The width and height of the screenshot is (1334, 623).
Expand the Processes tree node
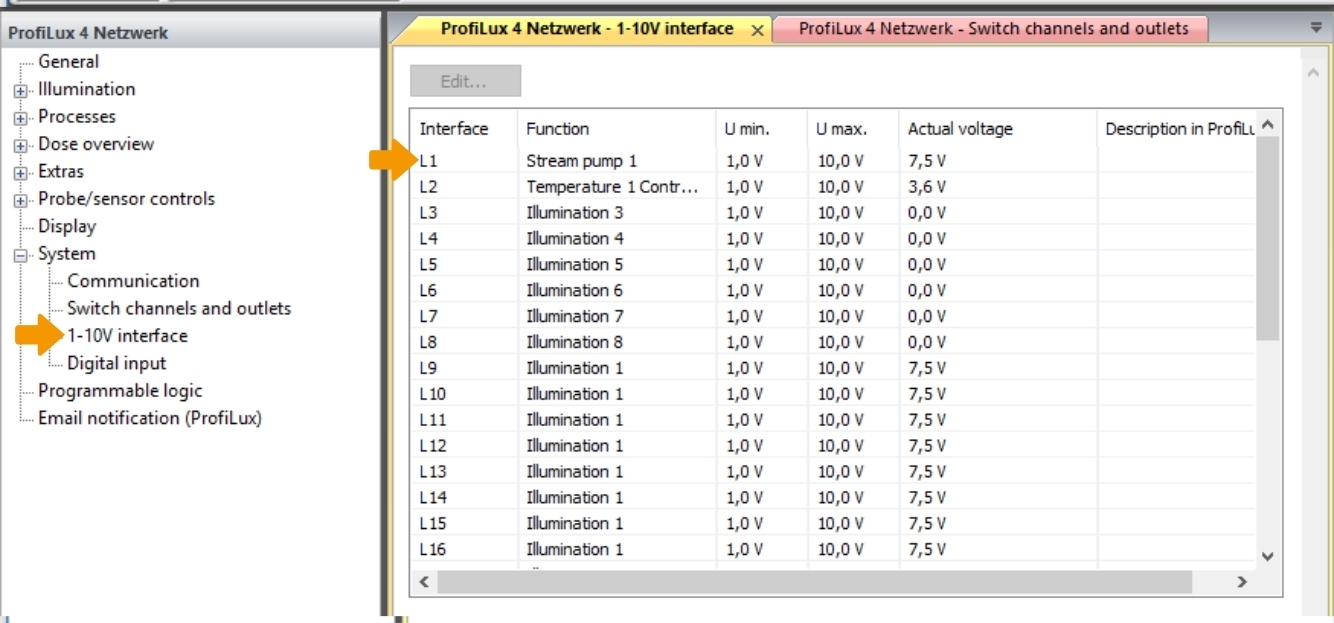pyautogui.click(x=20, y=117)
